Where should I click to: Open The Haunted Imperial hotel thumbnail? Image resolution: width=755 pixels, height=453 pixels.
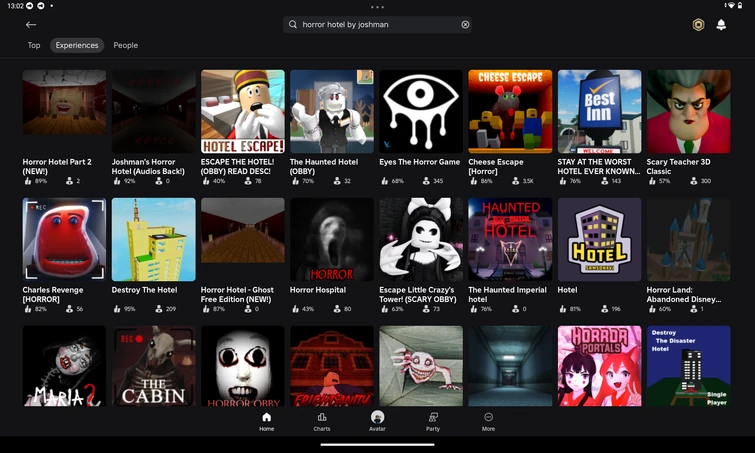[x=510, y=239]
